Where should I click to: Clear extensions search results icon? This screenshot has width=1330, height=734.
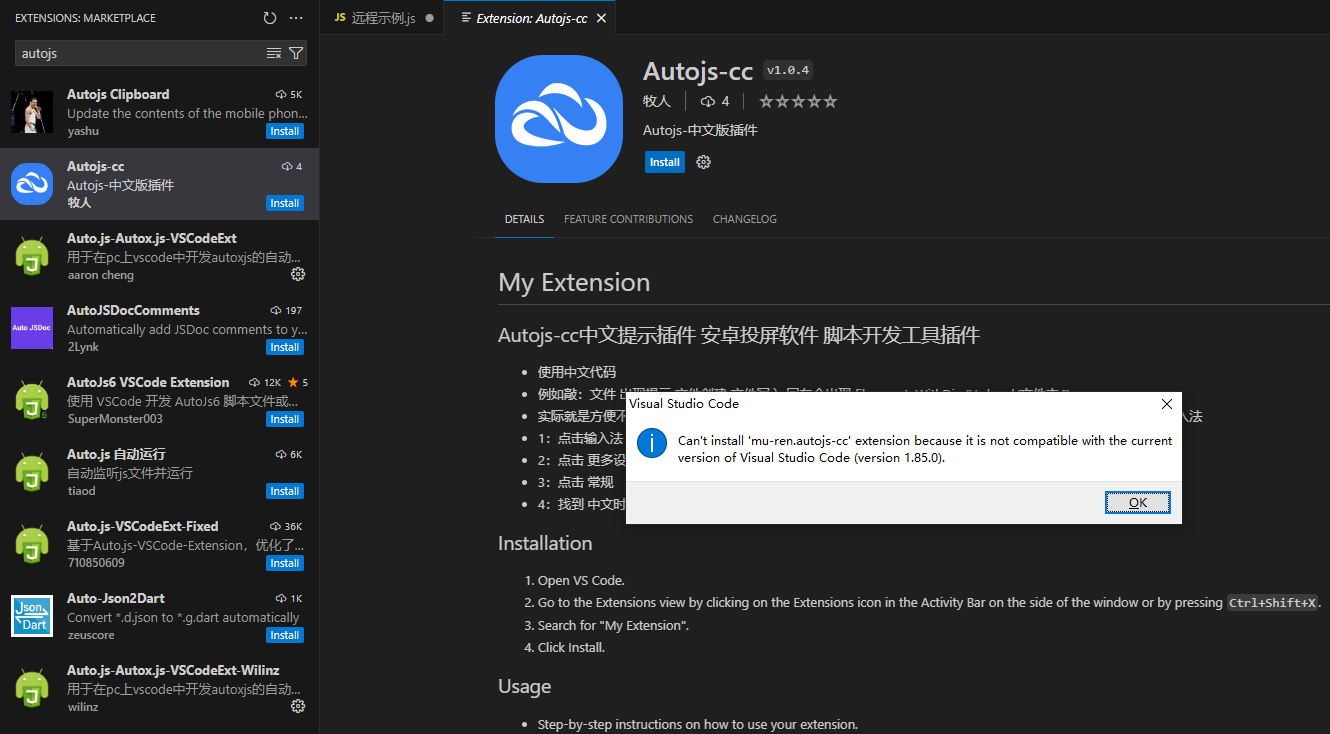[274, 53]
